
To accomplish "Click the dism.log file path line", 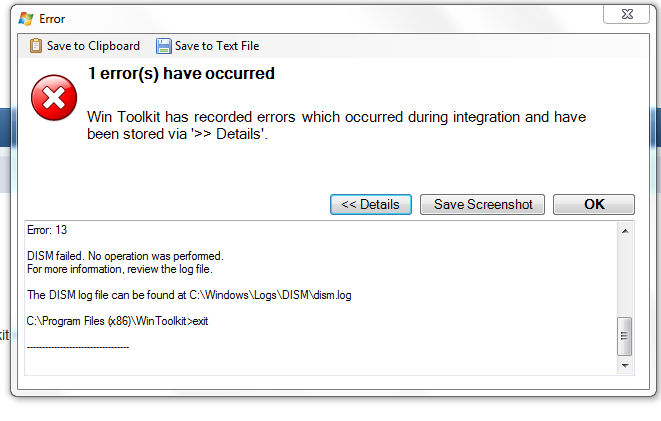I will (x=189, y=295).
